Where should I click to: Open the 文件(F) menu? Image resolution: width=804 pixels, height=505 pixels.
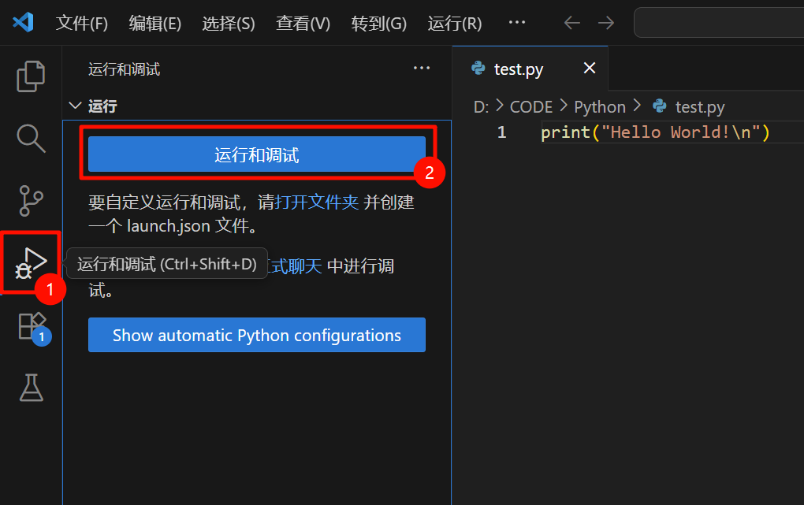82,23
